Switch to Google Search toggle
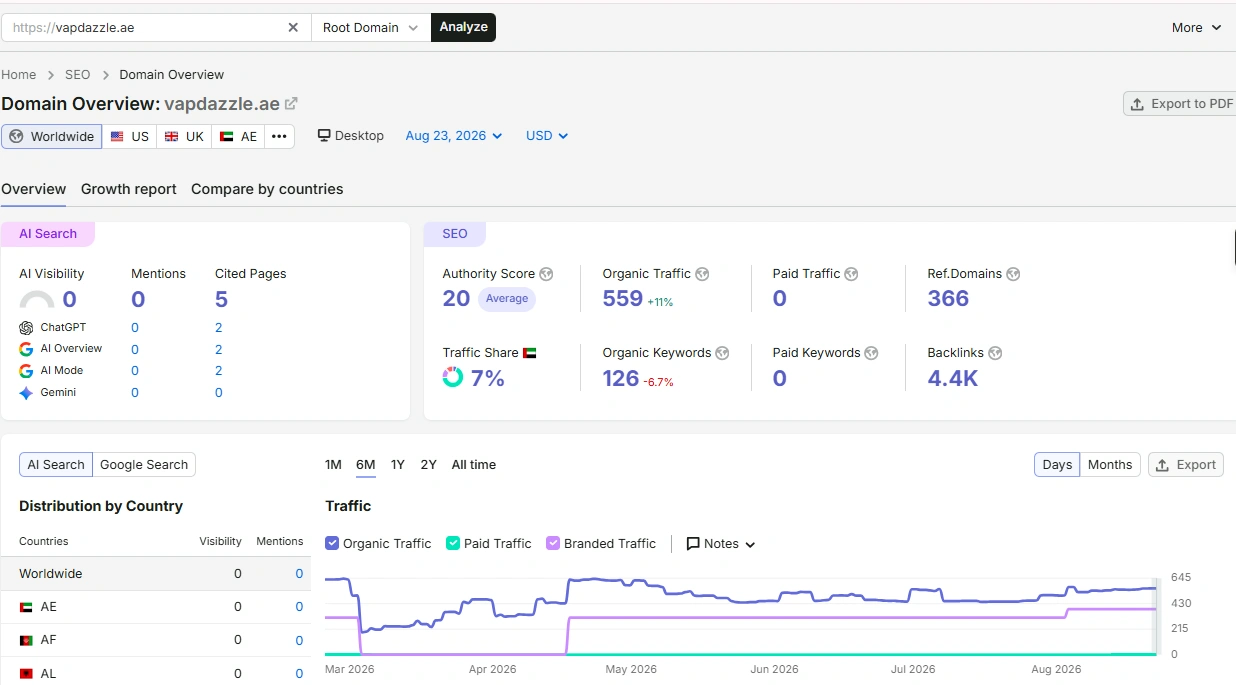1236x685 pixels. coord(144,464)
